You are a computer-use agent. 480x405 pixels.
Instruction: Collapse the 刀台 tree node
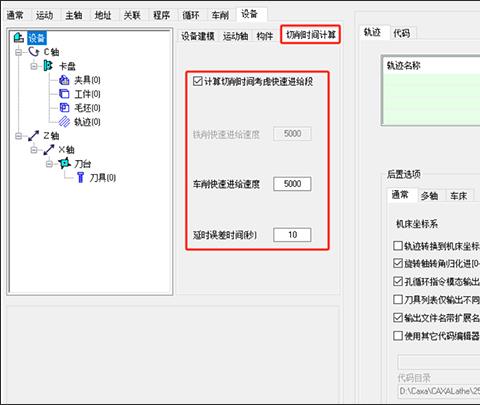(x=50, y=164)
